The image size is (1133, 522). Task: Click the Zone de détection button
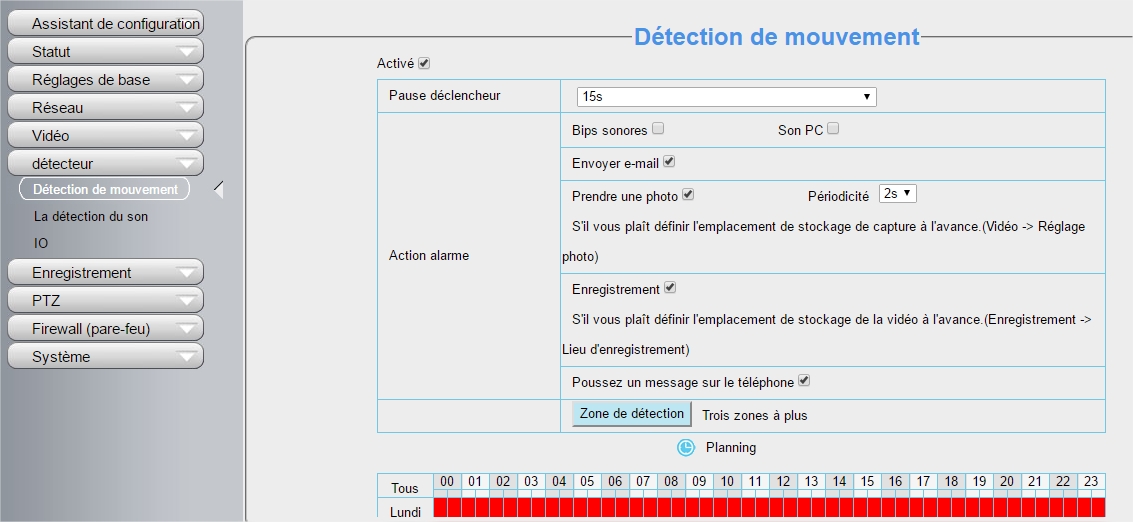point(632,414)
